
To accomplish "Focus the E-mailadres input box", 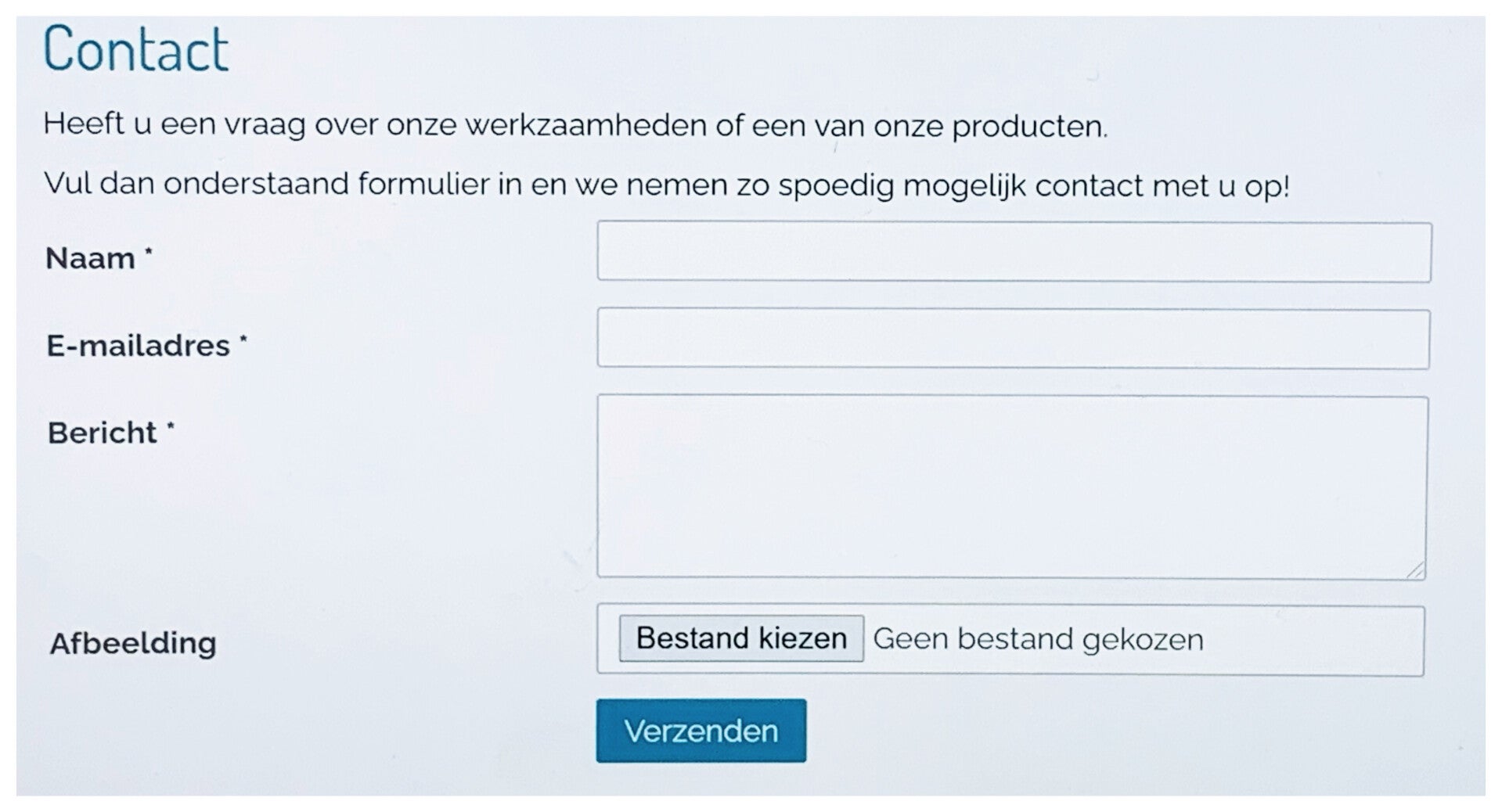I will click(x=1013, y=340).
